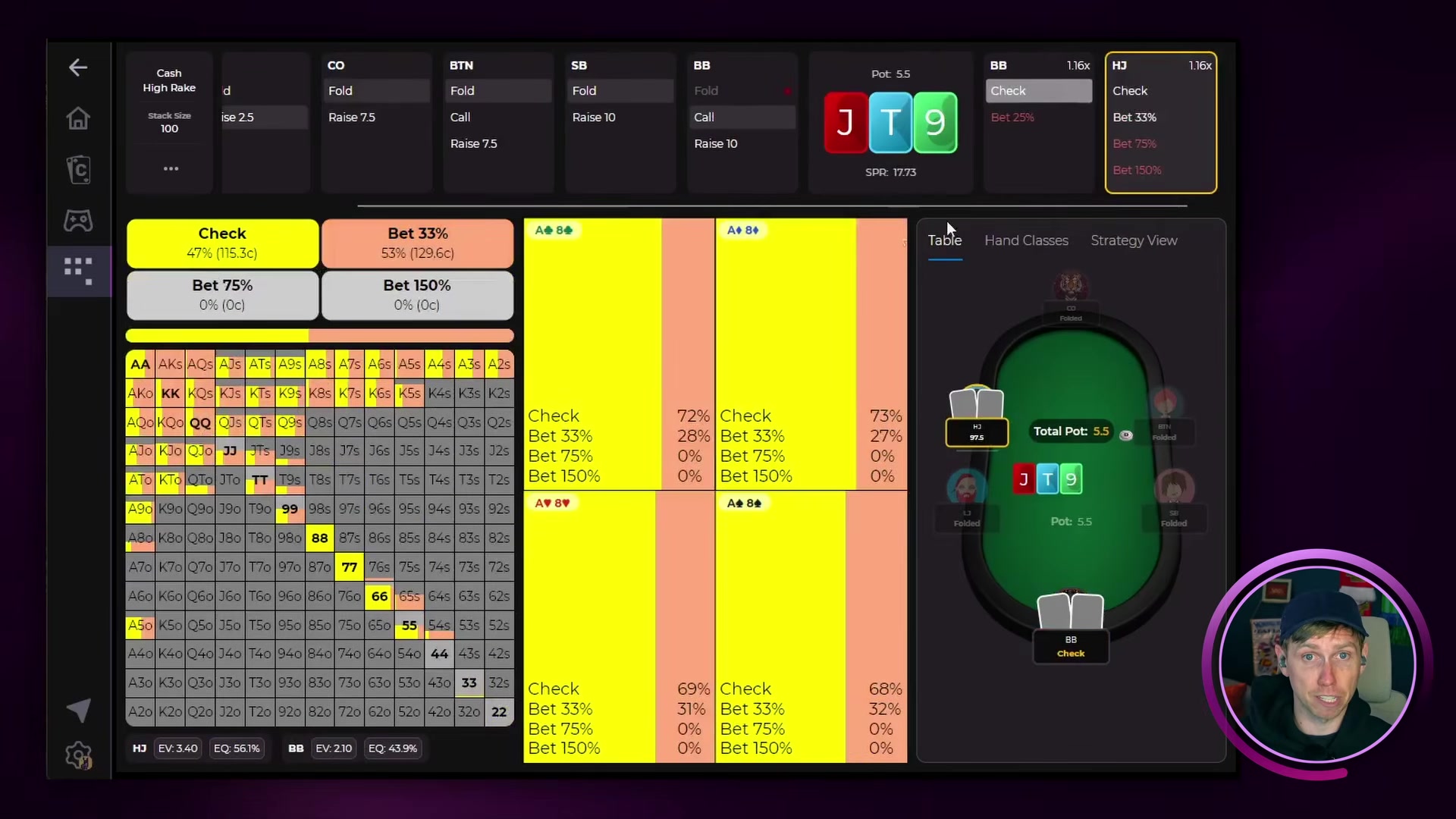Select preflop BB Raise 10 action
1456x819 pixels.
coord(742,143)
